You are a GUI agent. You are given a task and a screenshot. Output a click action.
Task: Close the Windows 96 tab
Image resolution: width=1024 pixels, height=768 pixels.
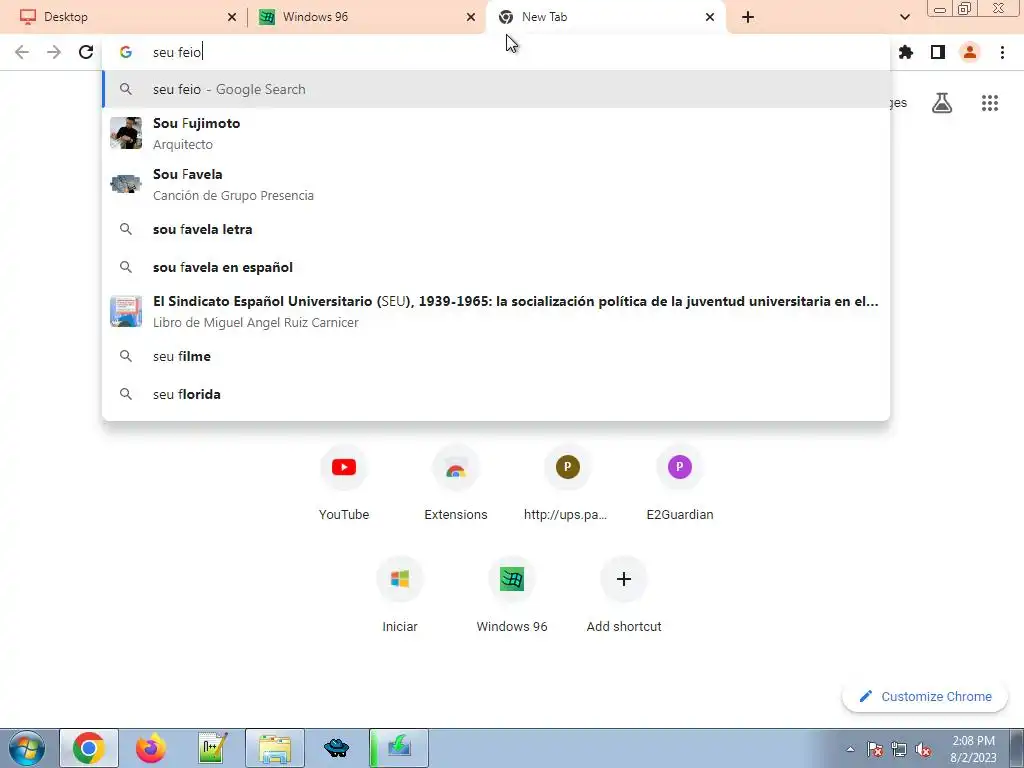471,17
